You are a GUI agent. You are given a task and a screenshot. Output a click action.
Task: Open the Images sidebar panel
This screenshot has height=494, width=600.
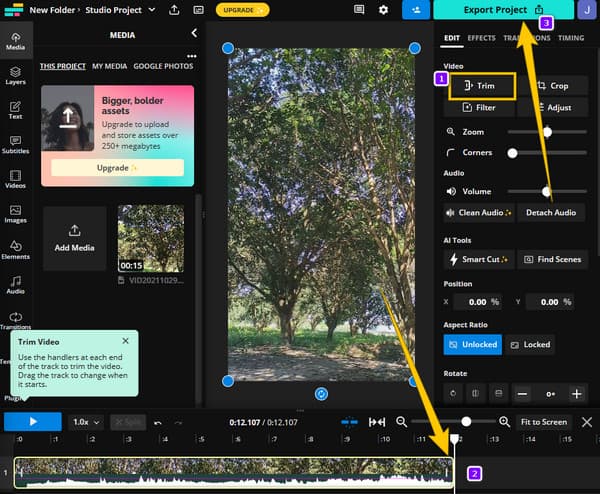click(15, 214)
